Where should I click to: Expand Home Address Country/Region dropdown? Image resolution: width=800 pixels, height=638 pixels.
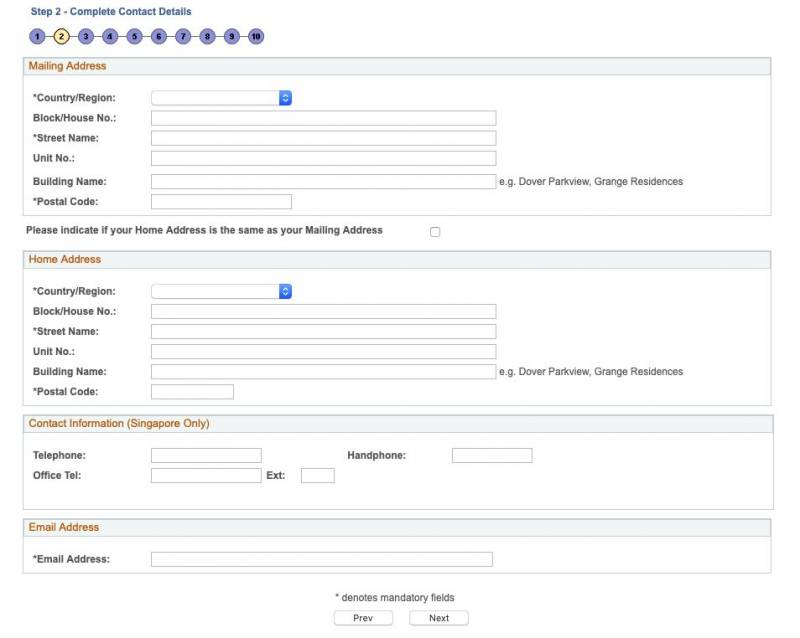tap(221, 291)
